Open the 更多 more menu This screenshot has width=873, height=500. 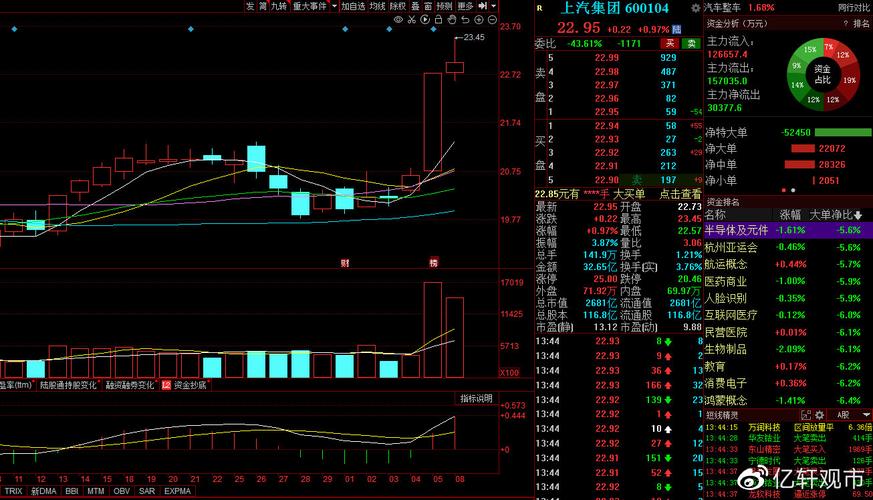coord(465,6)
